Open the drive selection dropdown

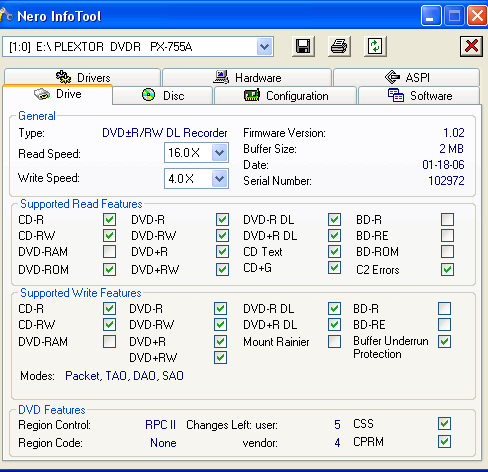265,47
